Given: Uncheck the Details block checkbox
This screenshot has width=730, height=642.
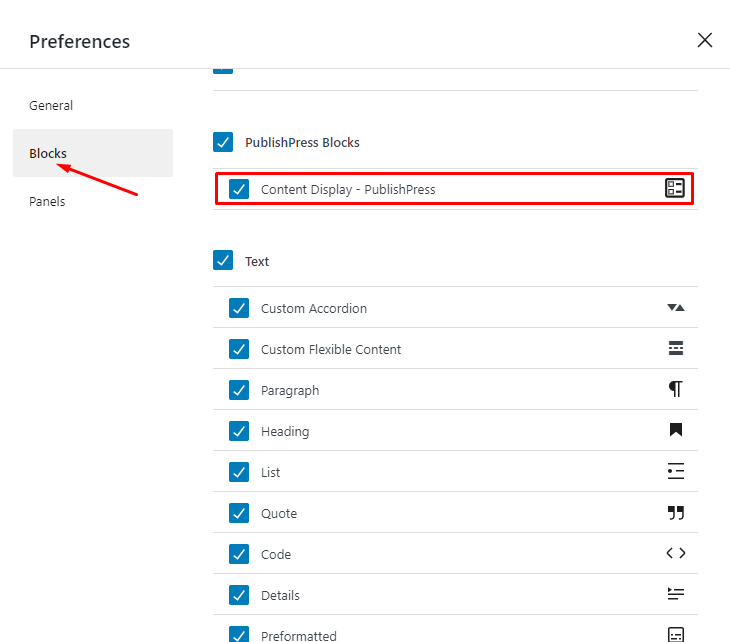Looking at the screenshot, I should coord(239,595).
